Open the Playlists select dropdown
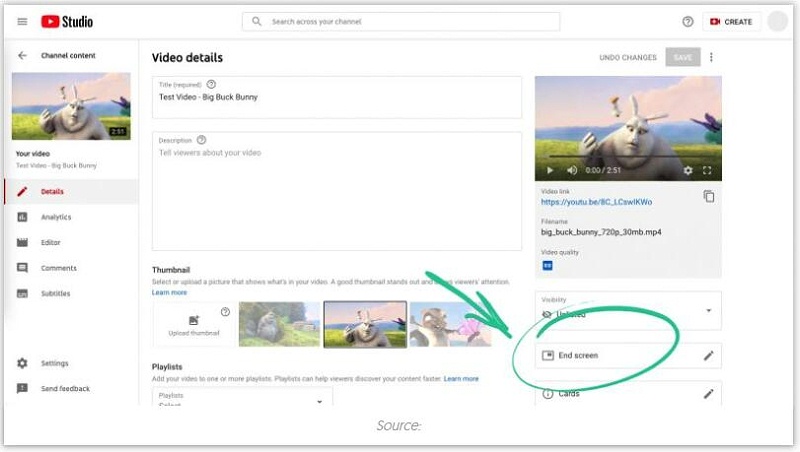 pyautogui.click(x=320, y=400)
